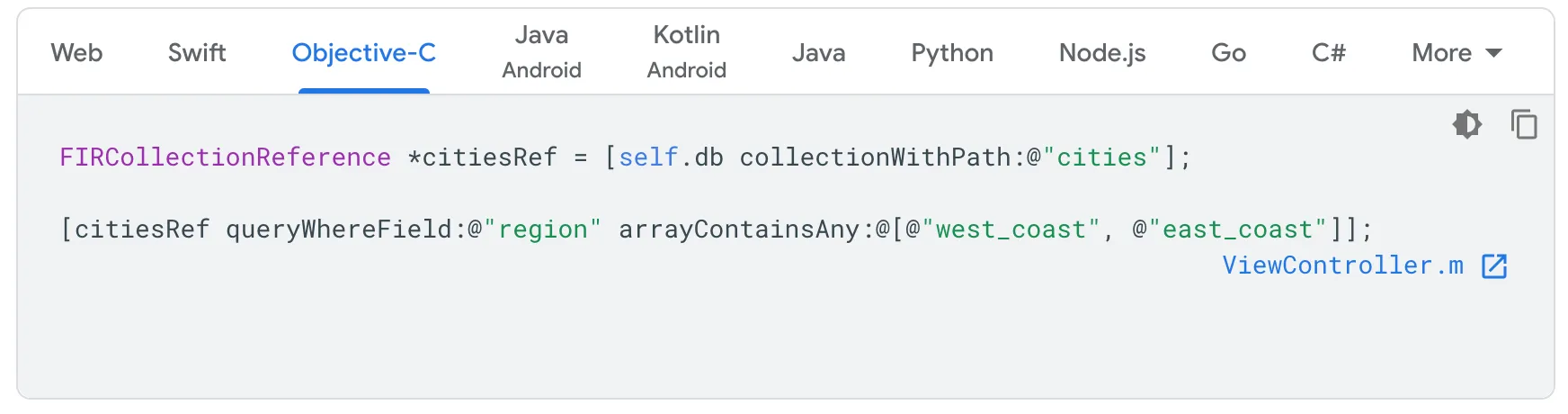Click the FIRCollectionReference type in code
The height and width of the screenshot is (414, 1568).
pos(225,157)
